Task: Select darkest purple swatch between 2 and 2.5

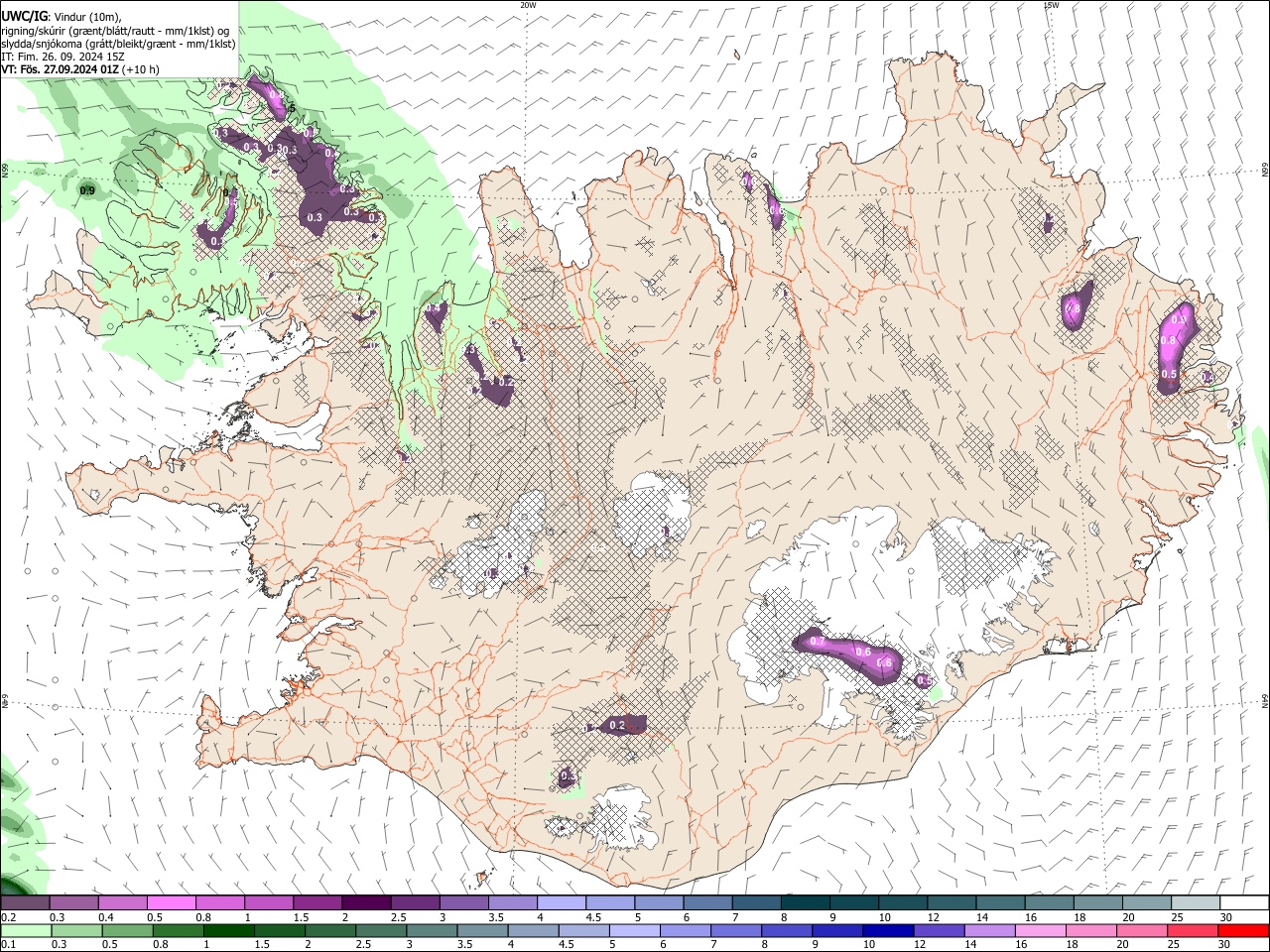Action: pyautogui.click(x=365, y=903)
